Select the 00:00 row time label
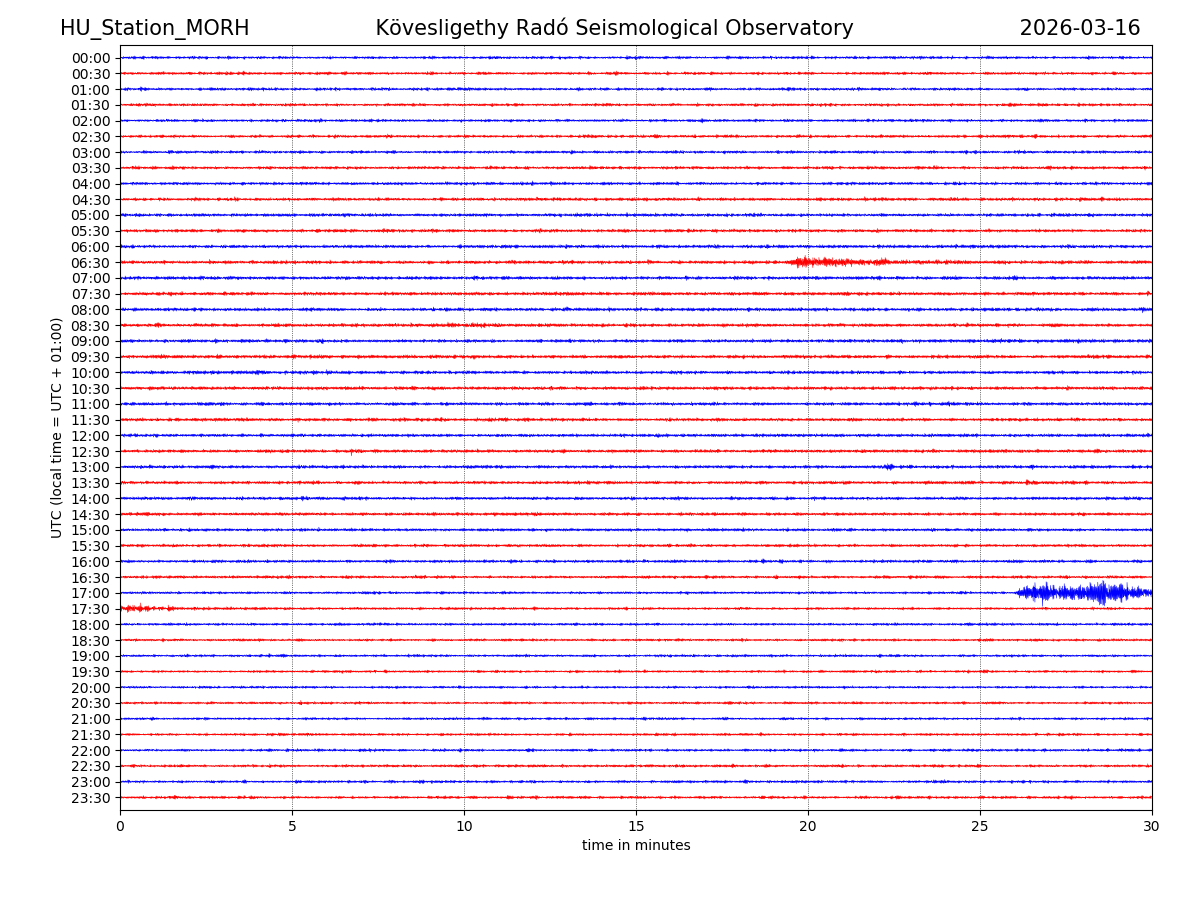Image resolution: width=1200 pixels, height=900 pixels. (91, 58)
